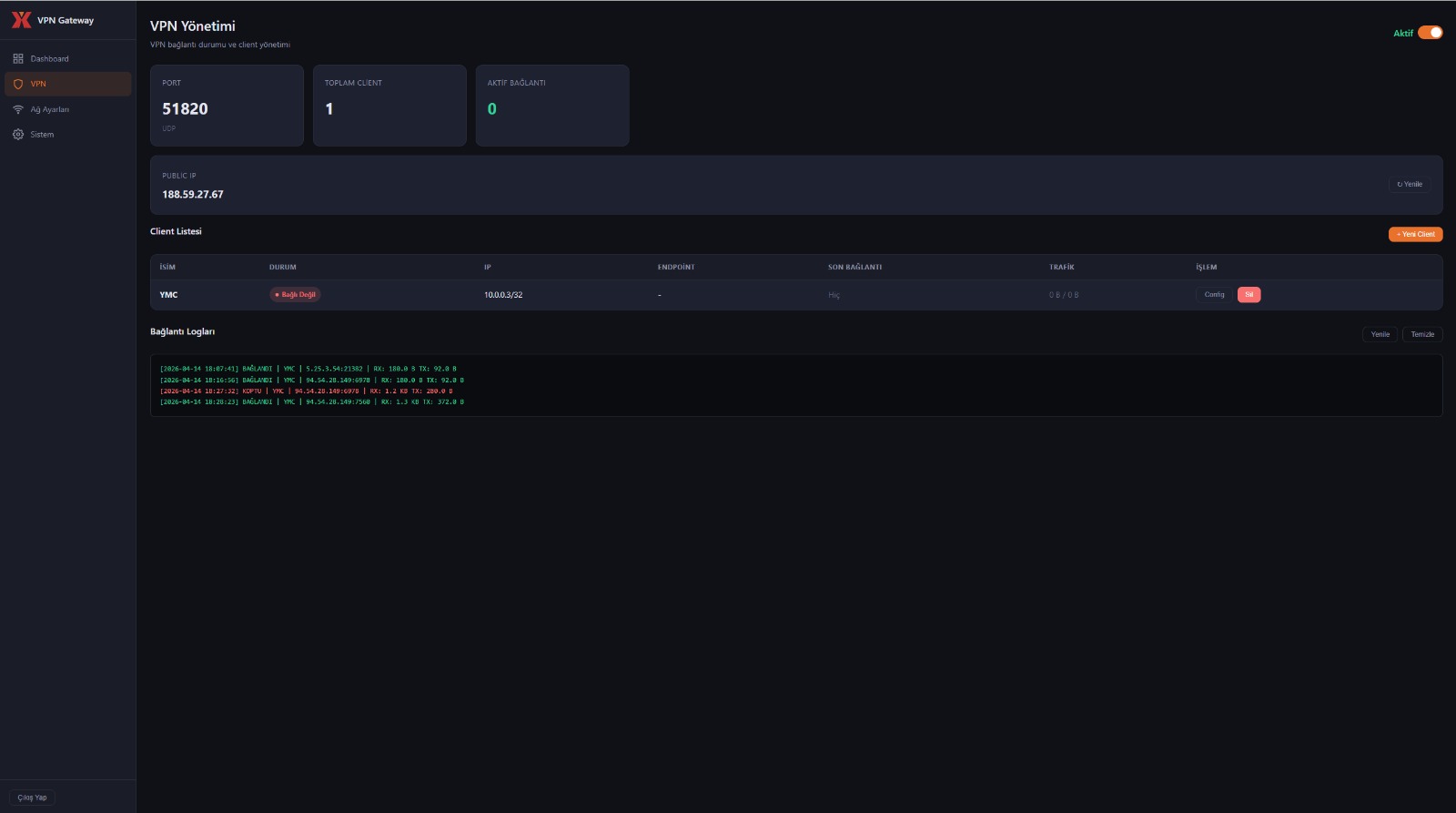This screenshot has width=1456, height=813.
Task: Click the VPN Yönetimi page heading
Action: click(x=193, y=26)
